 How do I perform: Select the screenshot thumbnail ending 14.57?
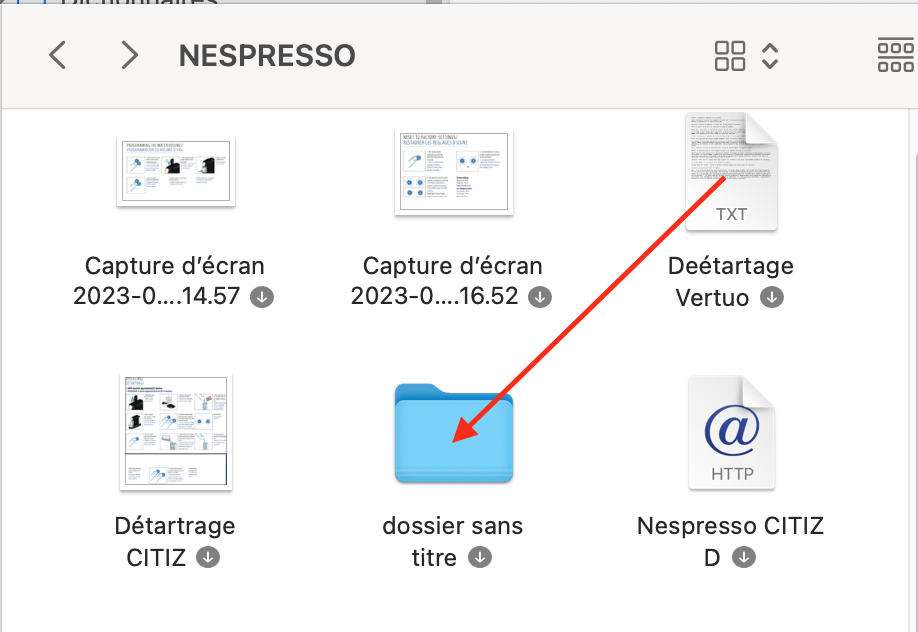point(175,172)
